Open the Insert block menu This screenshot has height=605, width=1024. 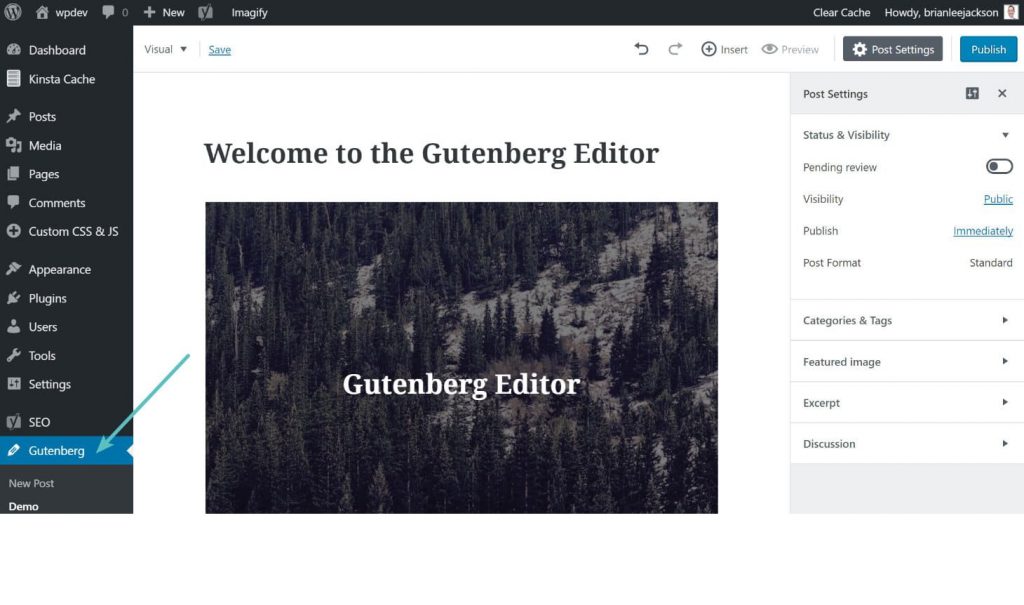pos(724,49)
